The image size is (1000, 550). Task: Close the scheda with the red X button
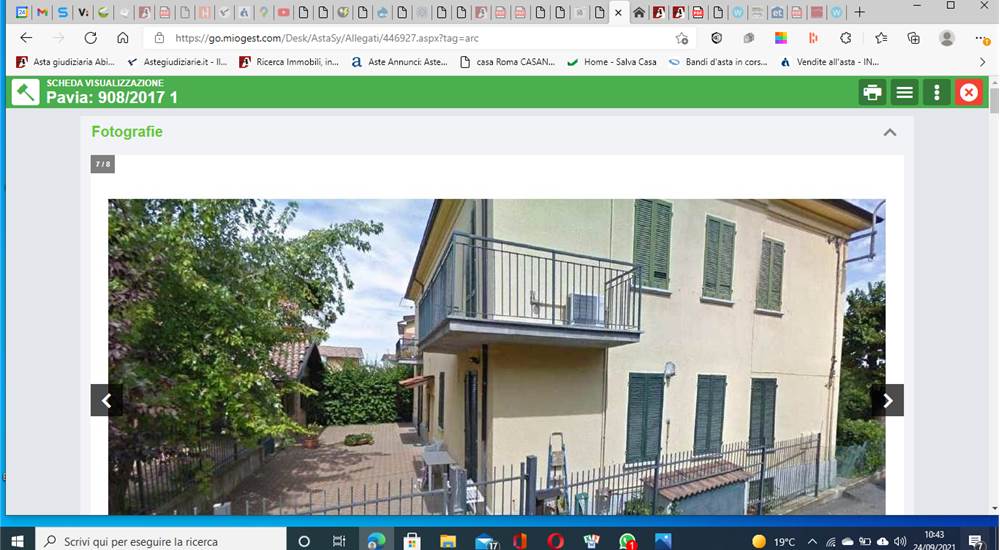click(x=968, y=93)
